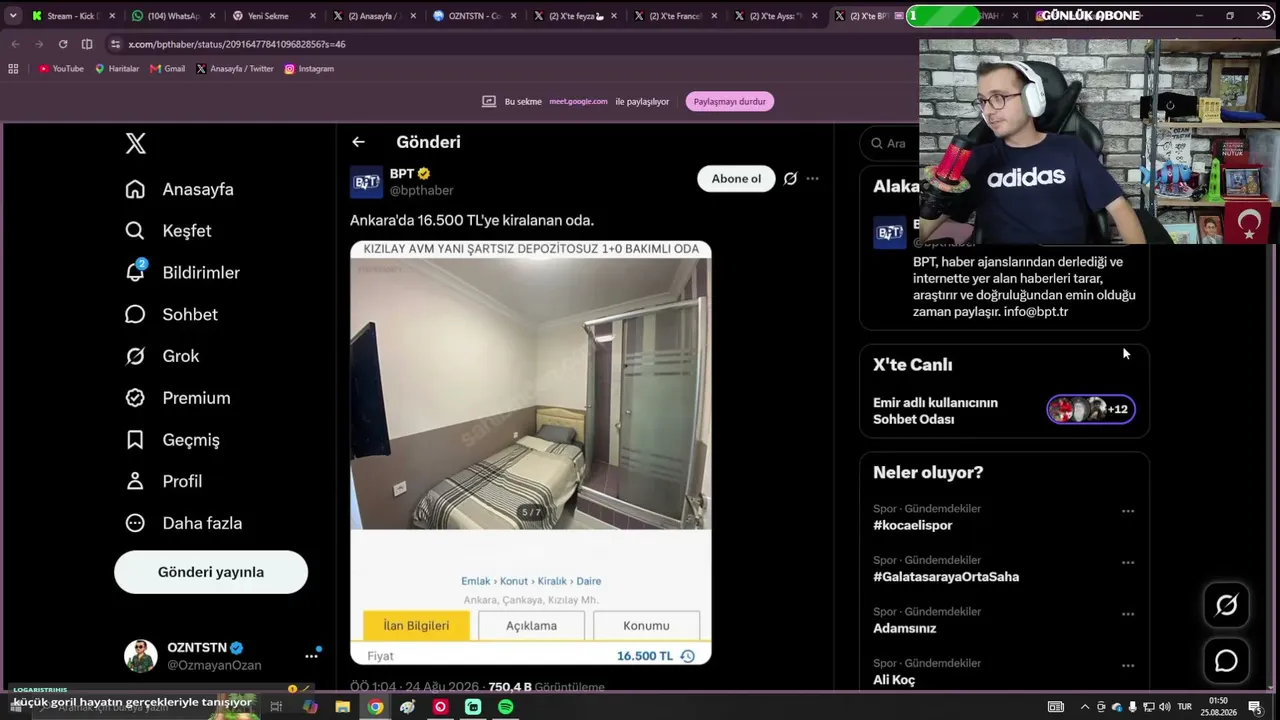Open Grok from the sidebar
Viewport: 1280px width, 720px height.
pos(162,356)
